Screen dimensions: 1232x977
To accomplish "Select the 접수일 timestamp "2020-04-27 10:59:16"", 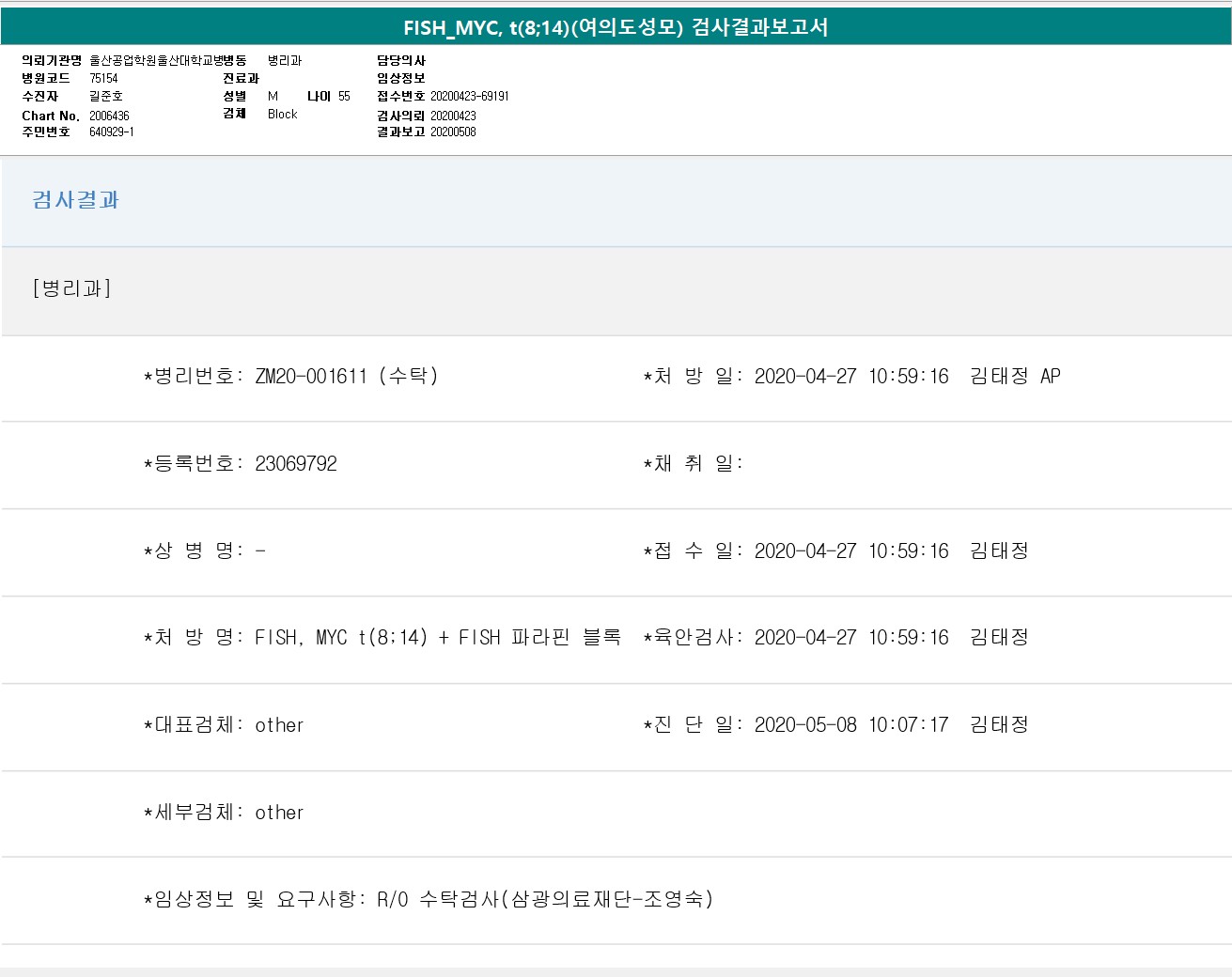I will pyautogui.click(x=851, y=551).
